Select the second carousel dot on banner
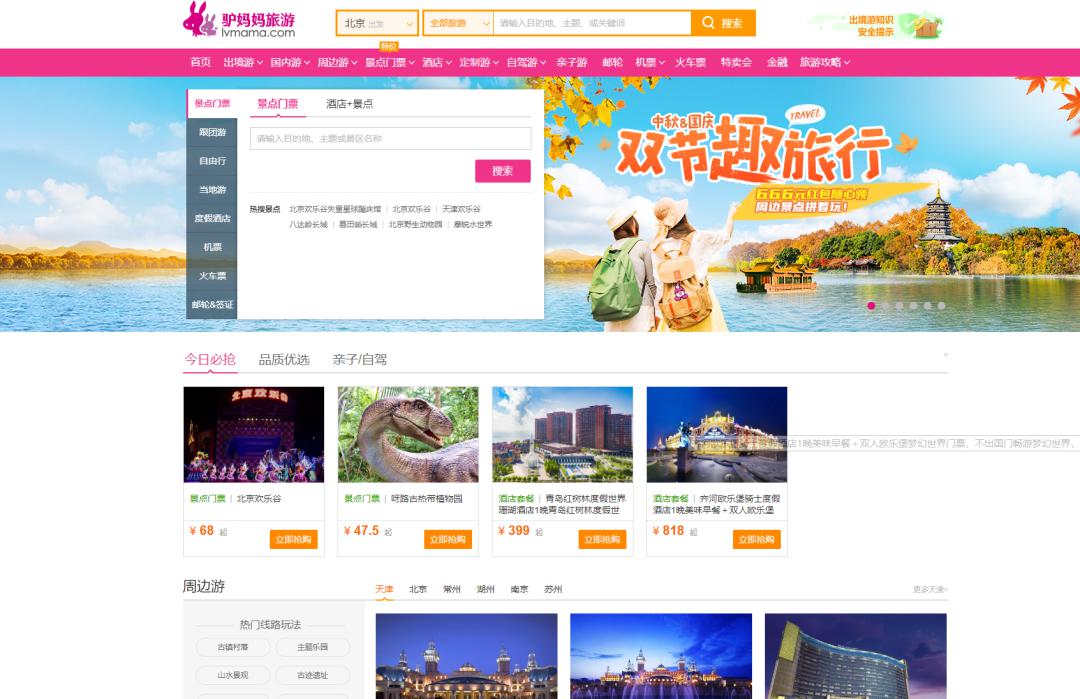 [x=885, y=306]
